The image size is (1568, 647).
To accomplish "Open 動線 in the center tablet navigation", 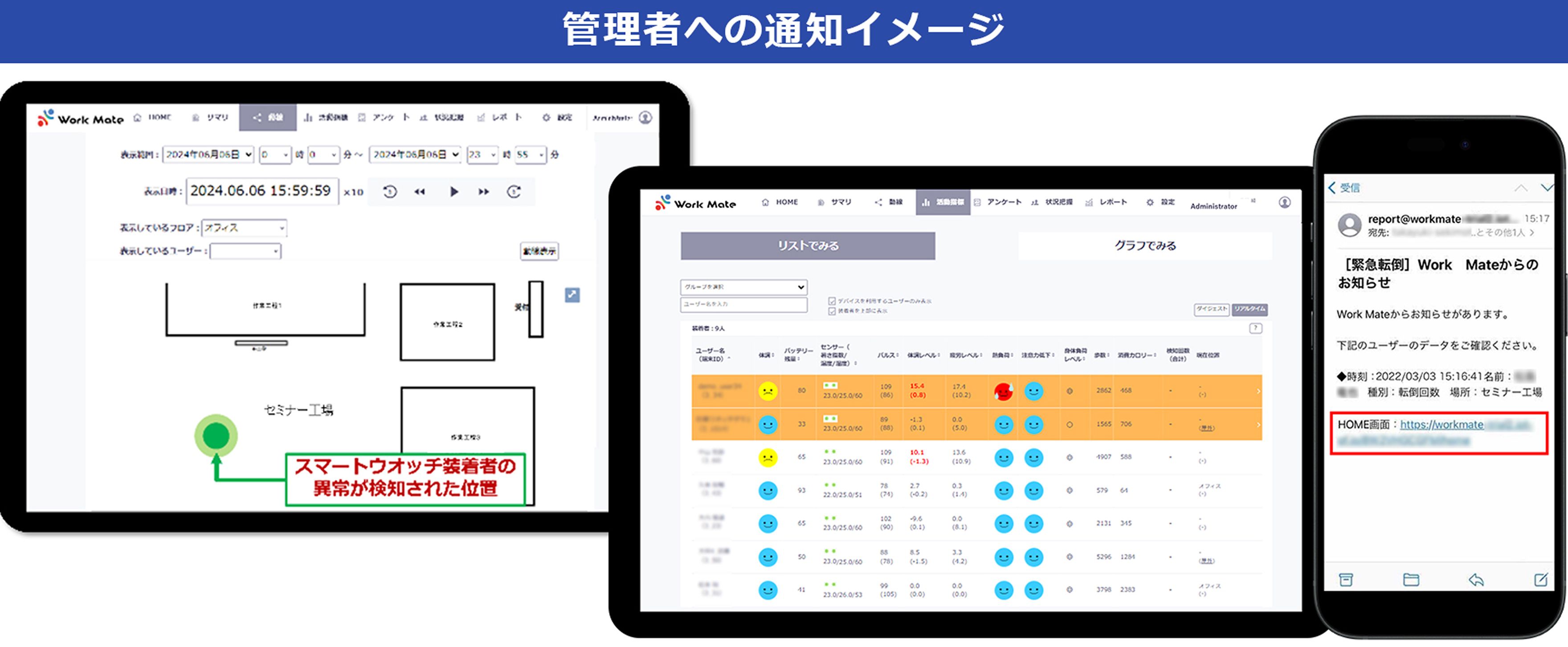I will click(x=889, y=202).
